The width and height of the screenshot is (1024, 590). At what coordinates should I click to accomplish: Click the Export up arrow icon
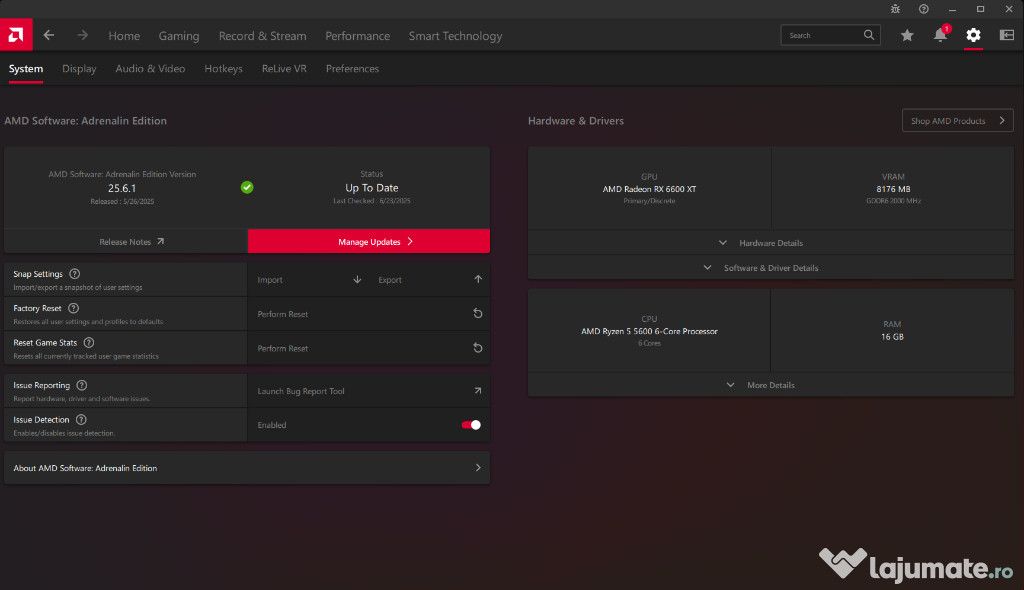478,280
